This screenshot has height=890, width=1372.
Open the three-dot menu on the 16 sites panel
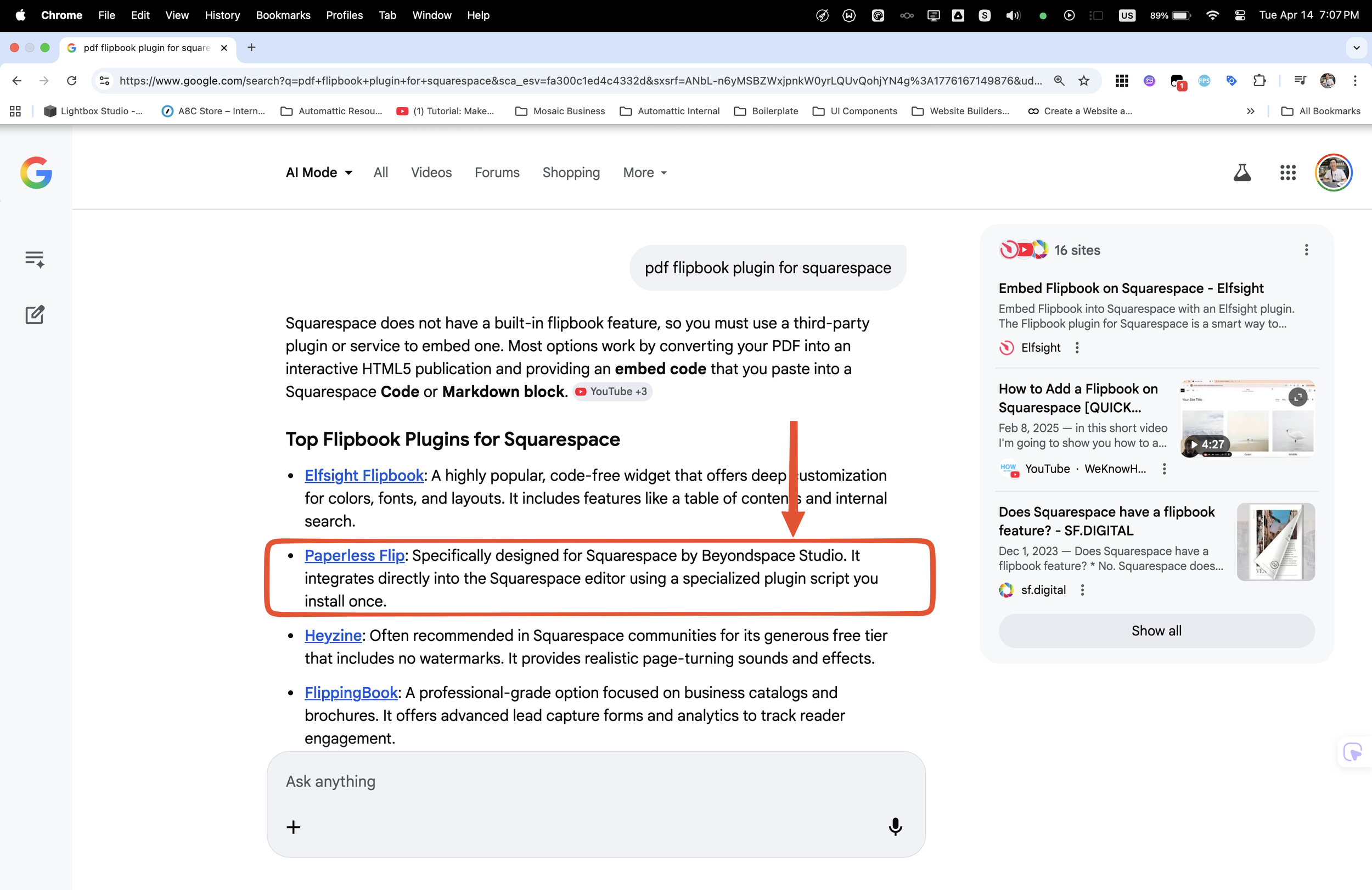(x=1306, y=250)
